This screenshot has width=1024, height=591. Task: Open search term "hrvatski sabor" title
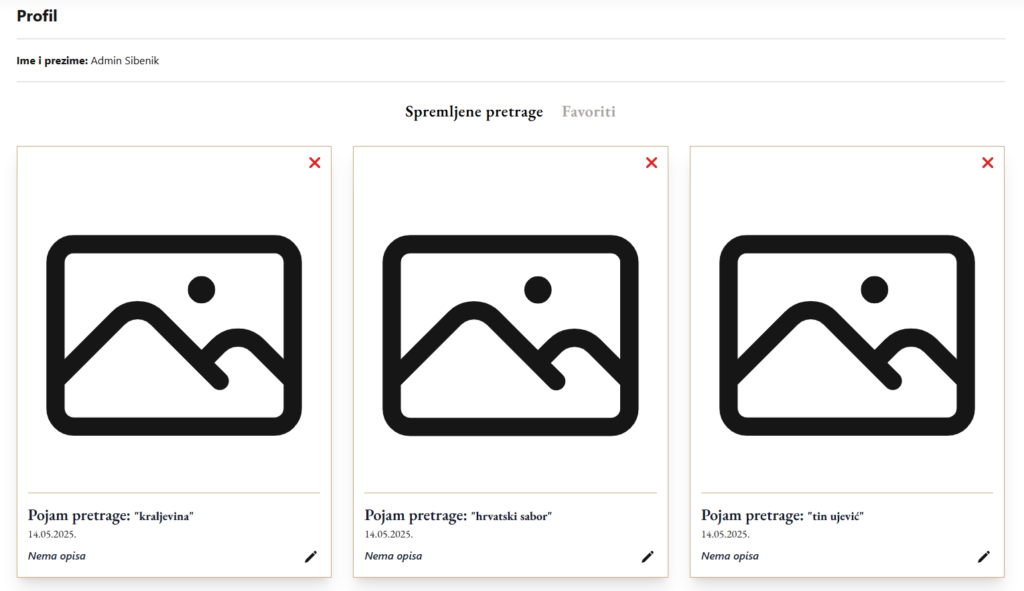point(458,515)
